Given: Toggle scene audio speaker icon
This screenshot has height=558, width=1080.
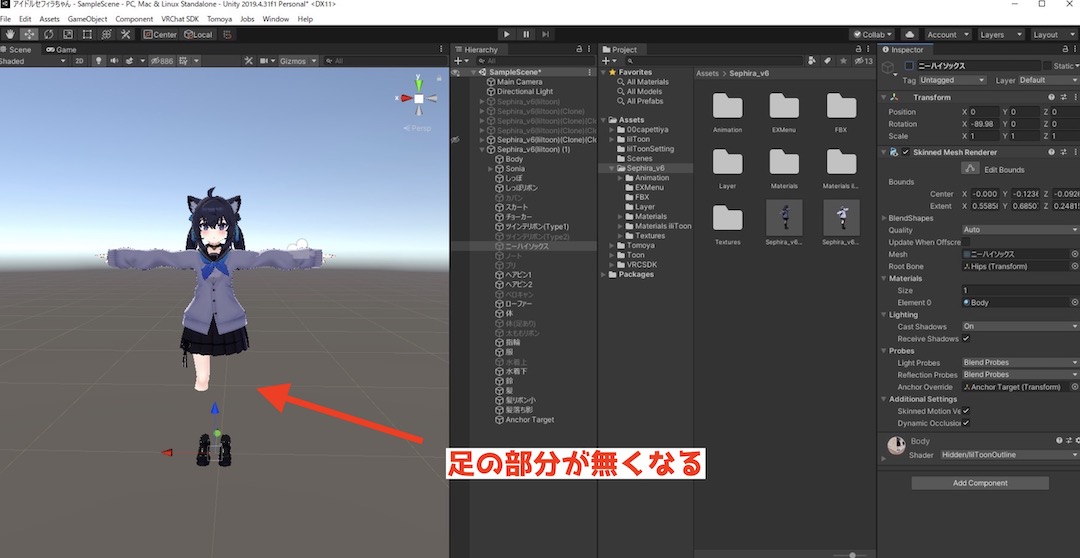Looking at the screenshot, I should pyautogui.click(x=114, y=61).
